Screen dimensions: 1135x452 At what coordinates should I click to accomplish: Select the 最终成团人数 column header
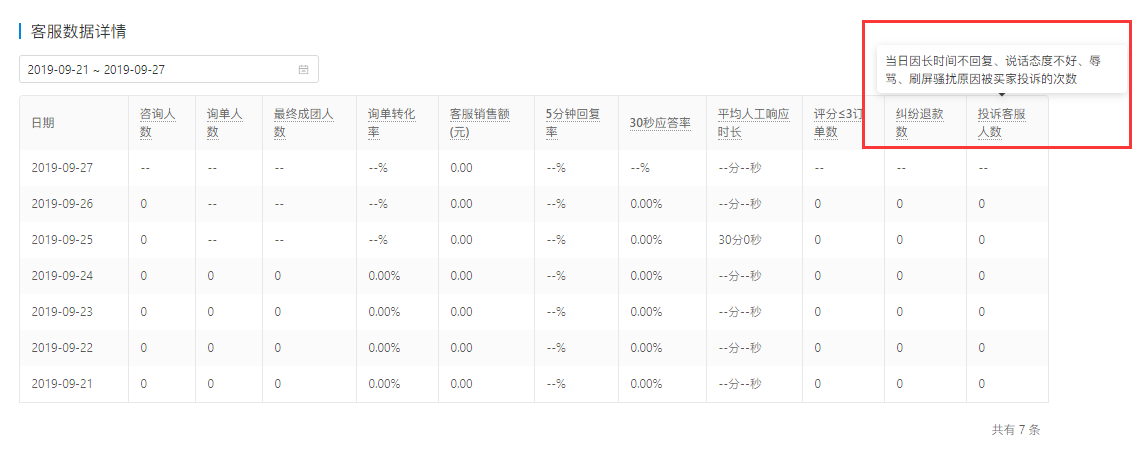tap(303, 123)
